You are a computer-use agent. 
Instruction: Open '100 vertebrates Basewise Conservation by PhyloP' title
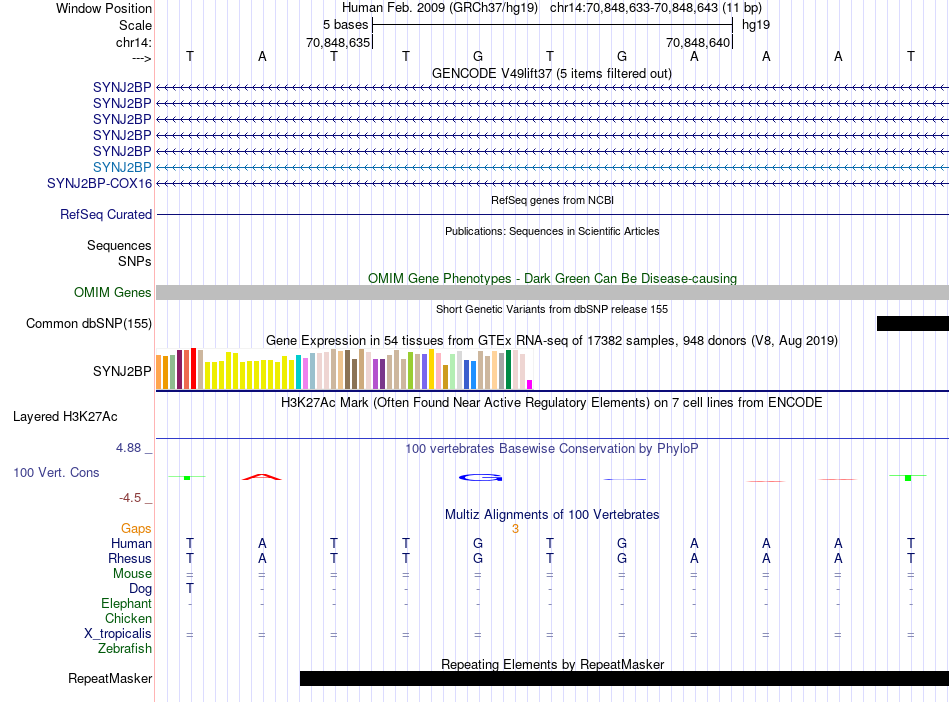(552, 449)
